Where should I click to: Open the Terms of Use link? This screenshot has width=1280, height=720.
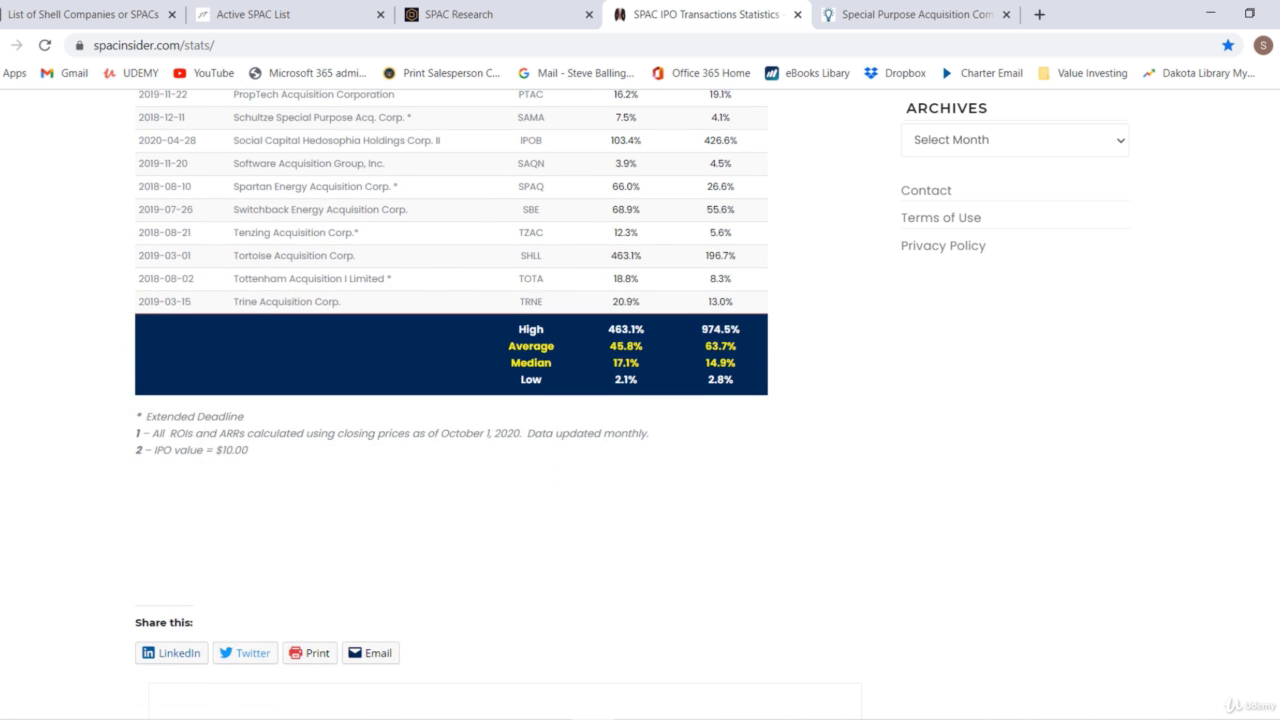941,217
